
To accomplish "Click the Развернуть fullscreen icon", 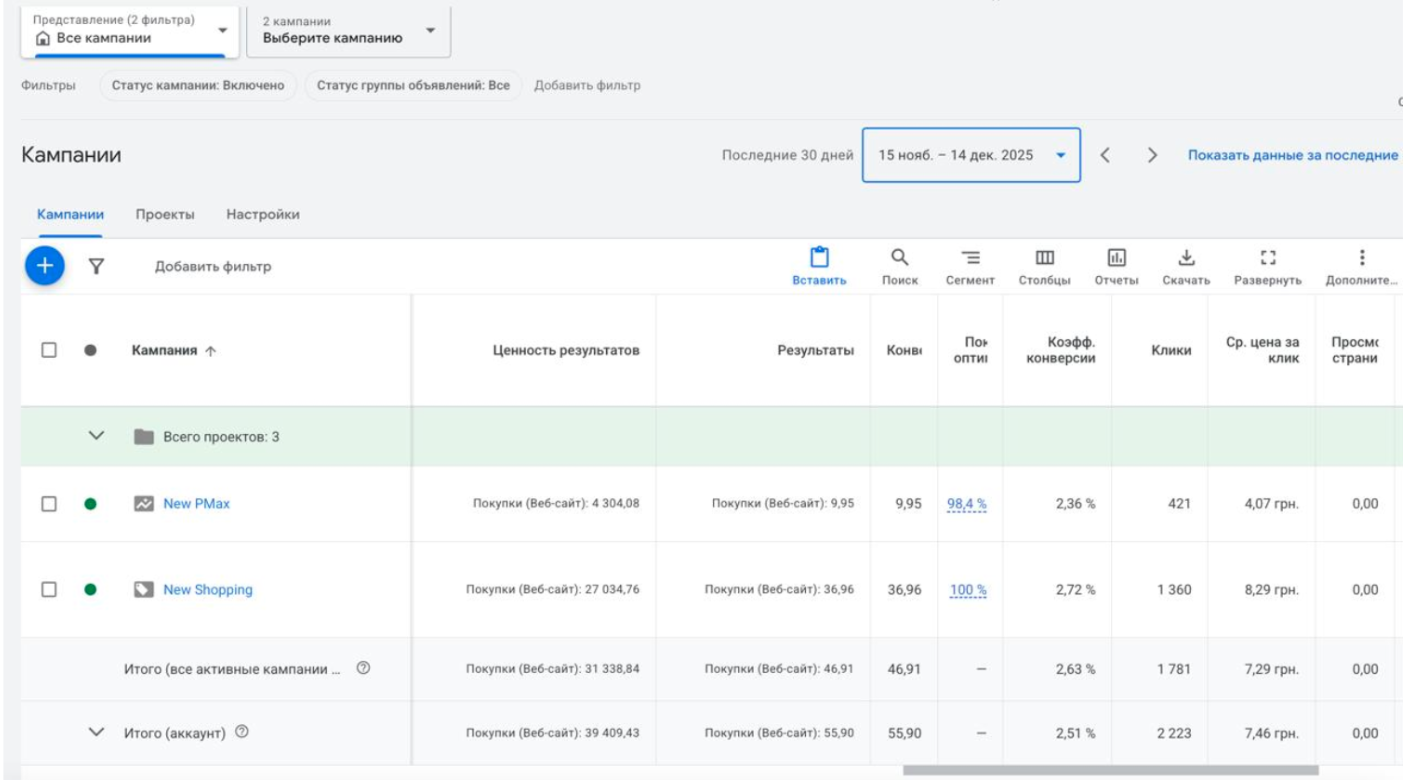I will (1268, 258).
